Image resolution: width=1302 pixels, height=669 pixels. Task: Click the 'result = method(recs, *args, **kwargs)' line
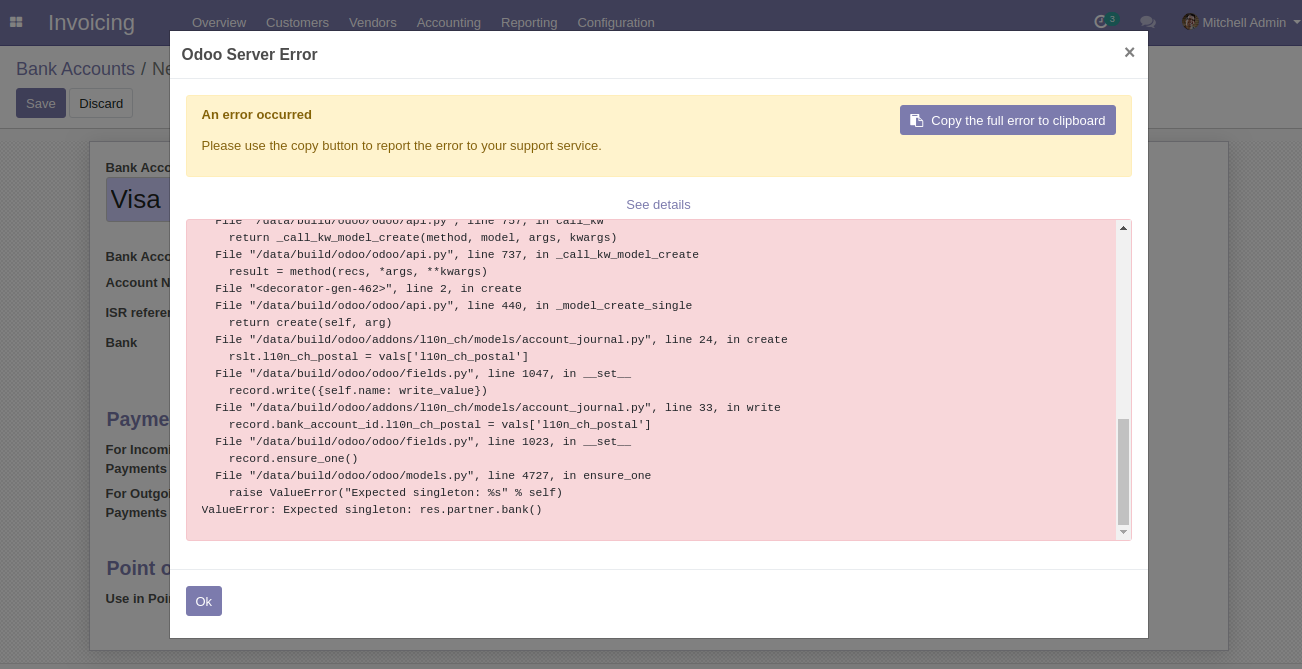tap(358, 272)
